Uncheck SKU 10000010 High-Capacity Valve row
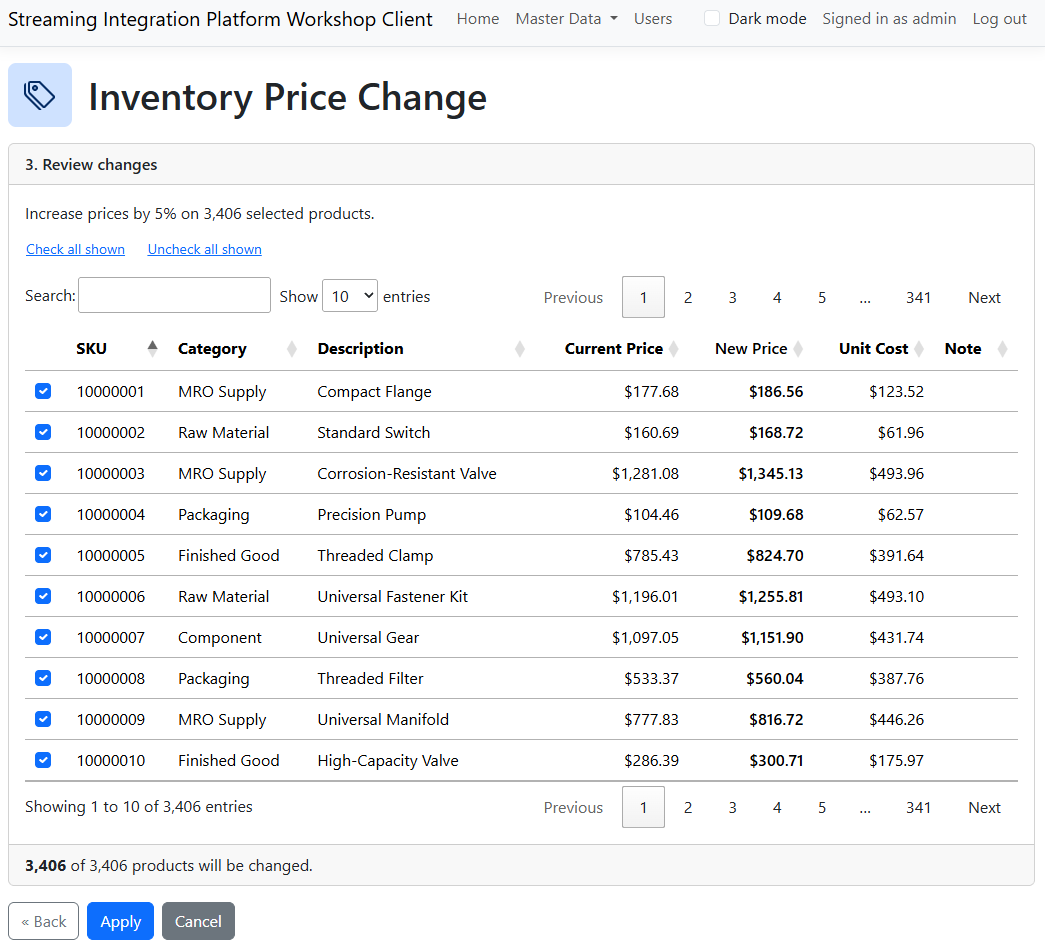1045x951 pixels. [43, 760]
